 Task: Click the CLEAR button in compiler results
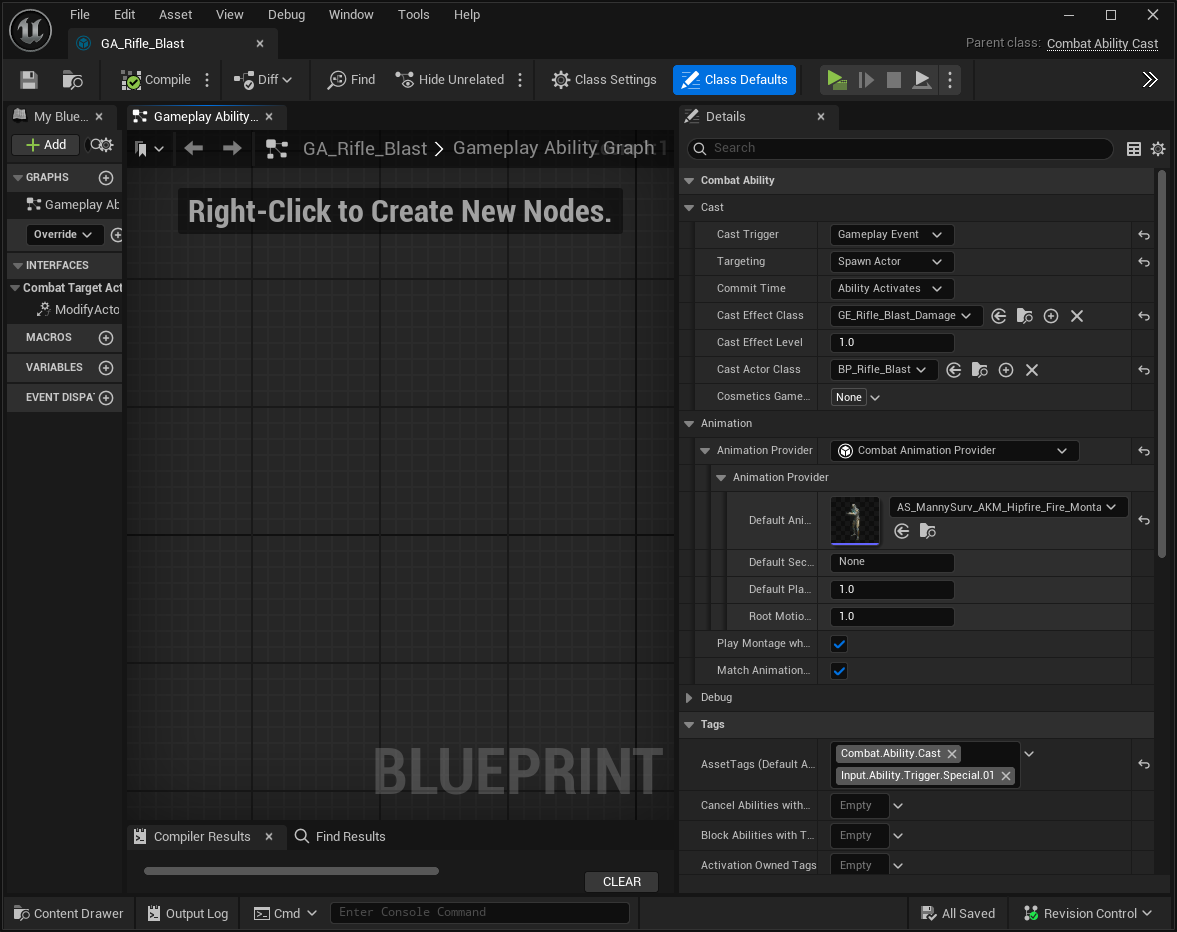(x=621, y=882)
